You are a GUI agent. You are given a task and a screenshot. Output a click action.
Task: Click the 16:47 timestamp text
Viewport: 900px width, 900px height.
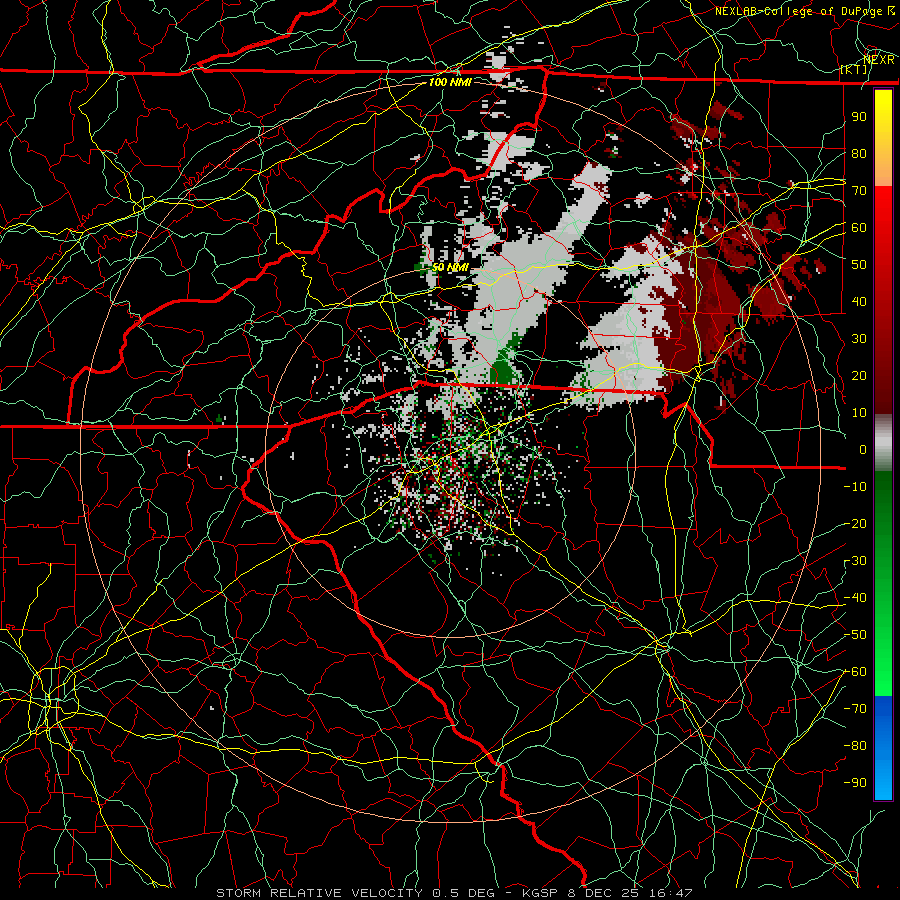(672, 893)
